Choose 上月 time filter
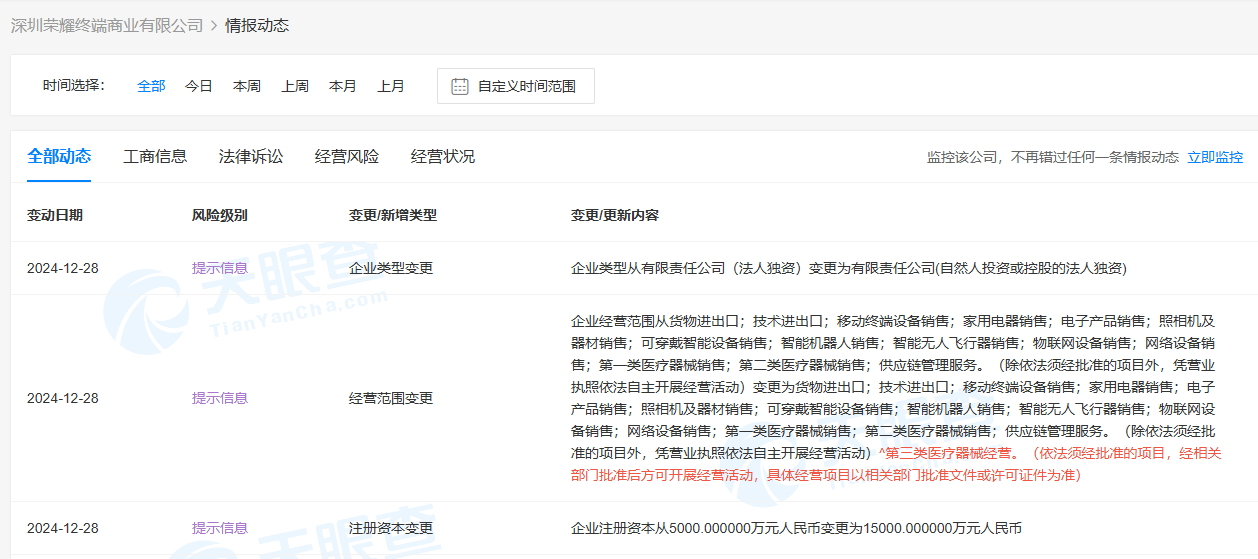 coord(391,86)
